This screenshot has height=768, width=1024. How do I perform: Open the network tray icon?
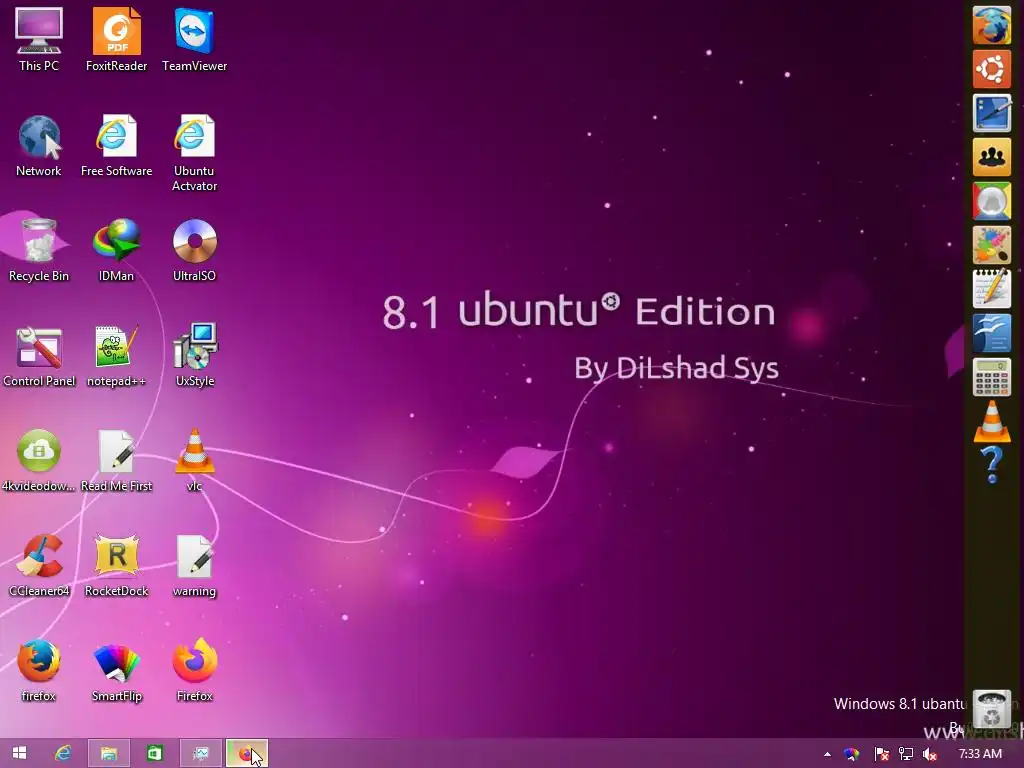pyautogui.click(x=906, y=754)
